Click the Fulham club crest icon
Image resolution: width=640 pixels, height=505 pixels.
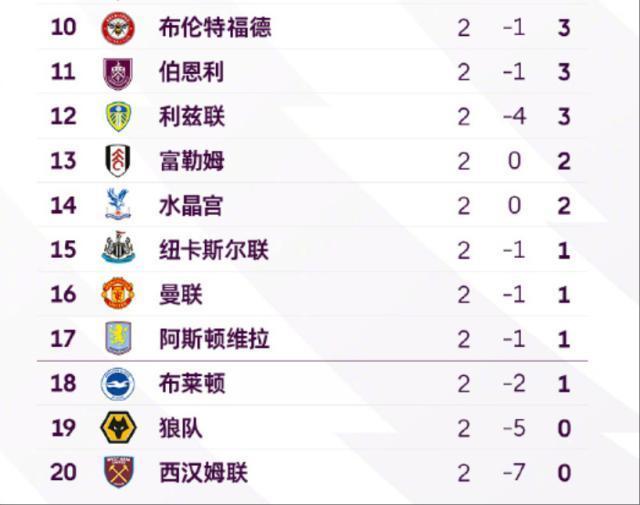[118, 161]
